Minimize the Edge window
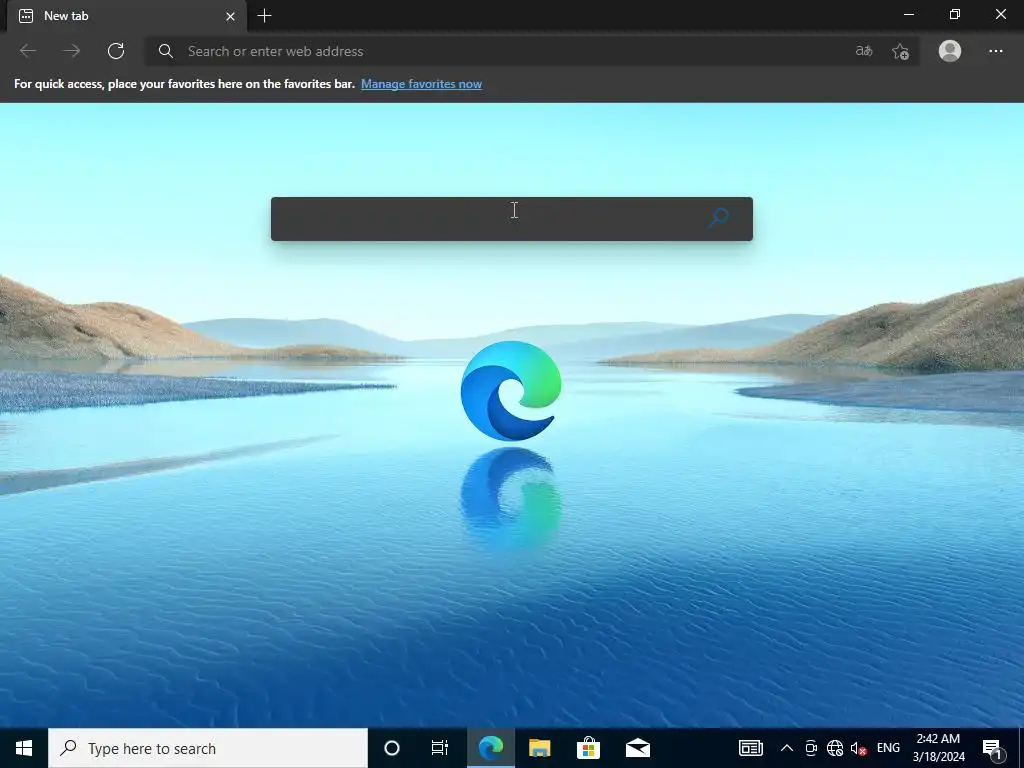The image size is (1024, 768). (x=909, y=14)
